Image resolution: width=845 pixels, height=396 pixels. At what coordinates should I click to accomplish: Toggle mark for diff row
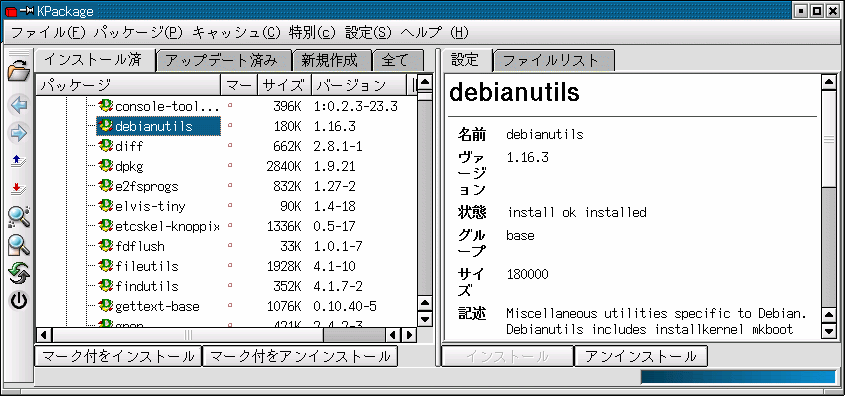coord(230,145)
